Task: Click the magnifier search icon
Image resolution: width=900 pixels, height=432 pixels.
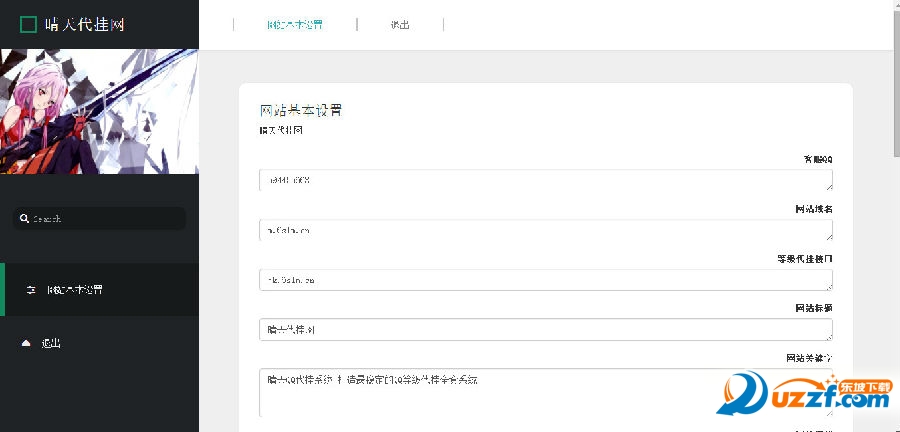Action: [24, 219]
